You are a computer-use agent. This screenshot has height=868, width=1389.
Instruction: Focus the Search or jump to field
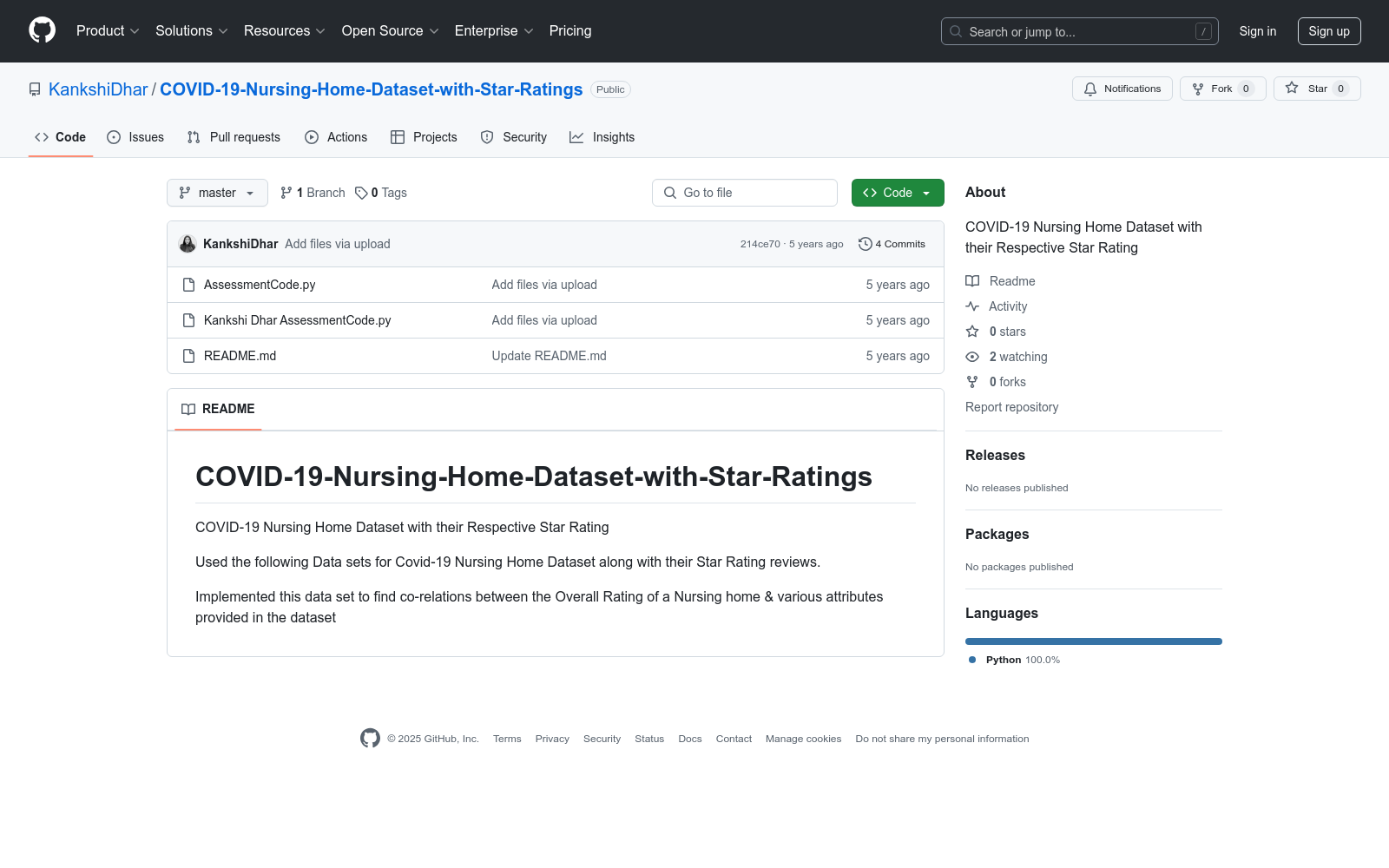coord(1080,31)
